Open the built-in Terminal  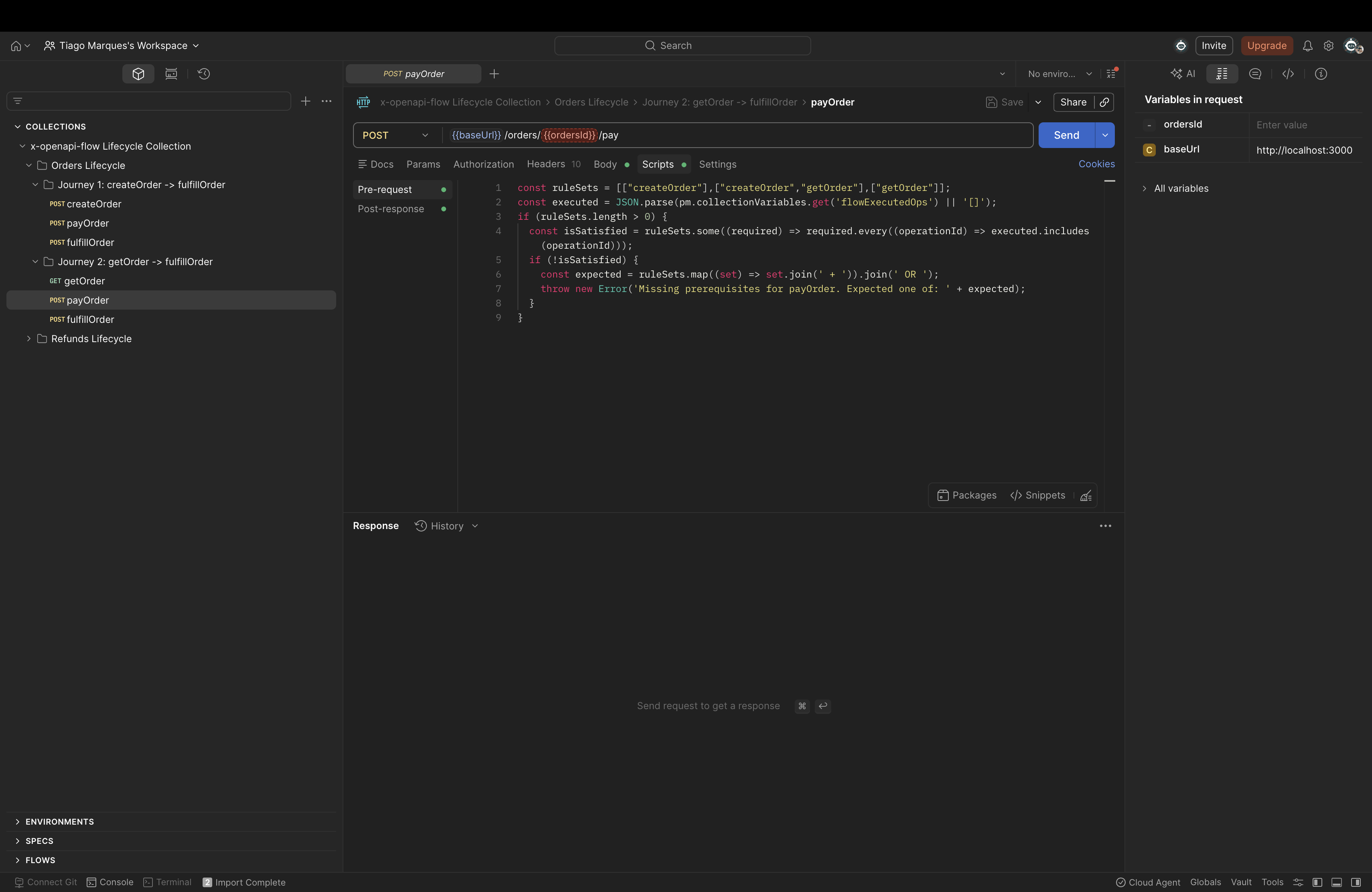click(x=166, y=882)
